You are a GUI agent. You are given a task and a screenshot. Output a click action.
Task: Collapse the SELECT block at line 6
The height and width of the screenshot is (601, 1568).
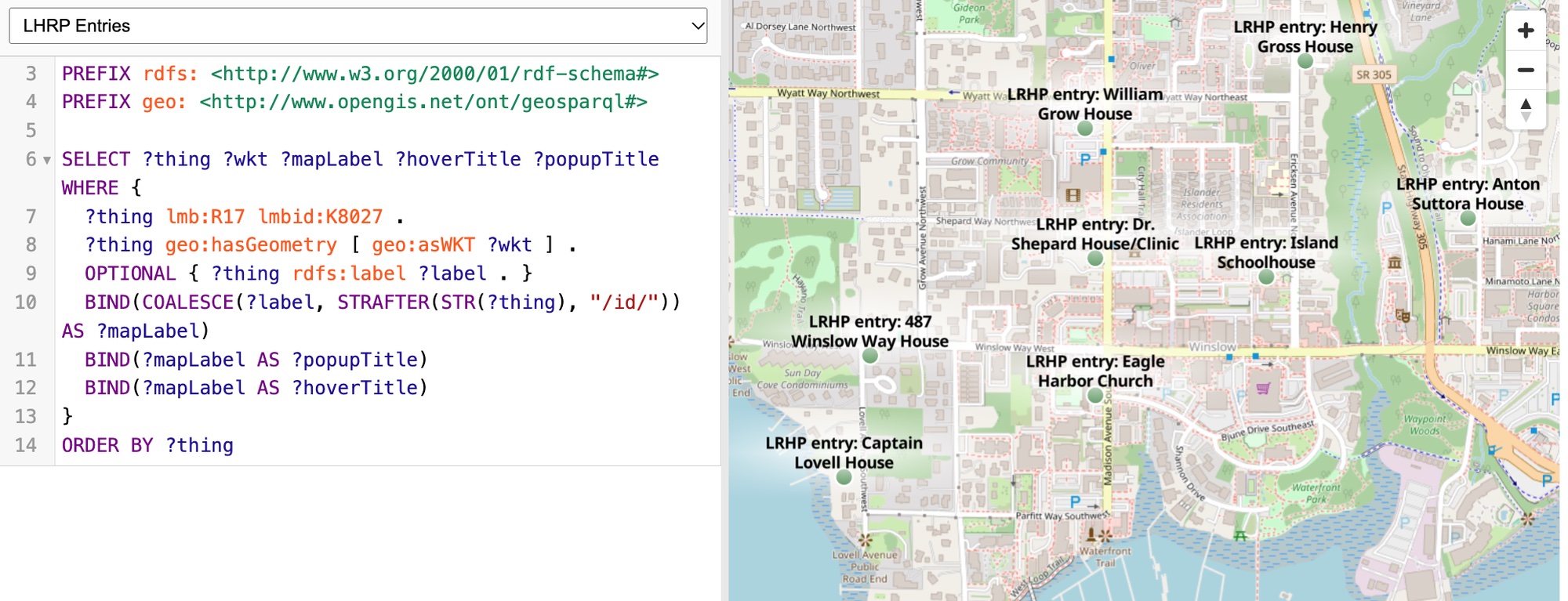click(47, 161)
